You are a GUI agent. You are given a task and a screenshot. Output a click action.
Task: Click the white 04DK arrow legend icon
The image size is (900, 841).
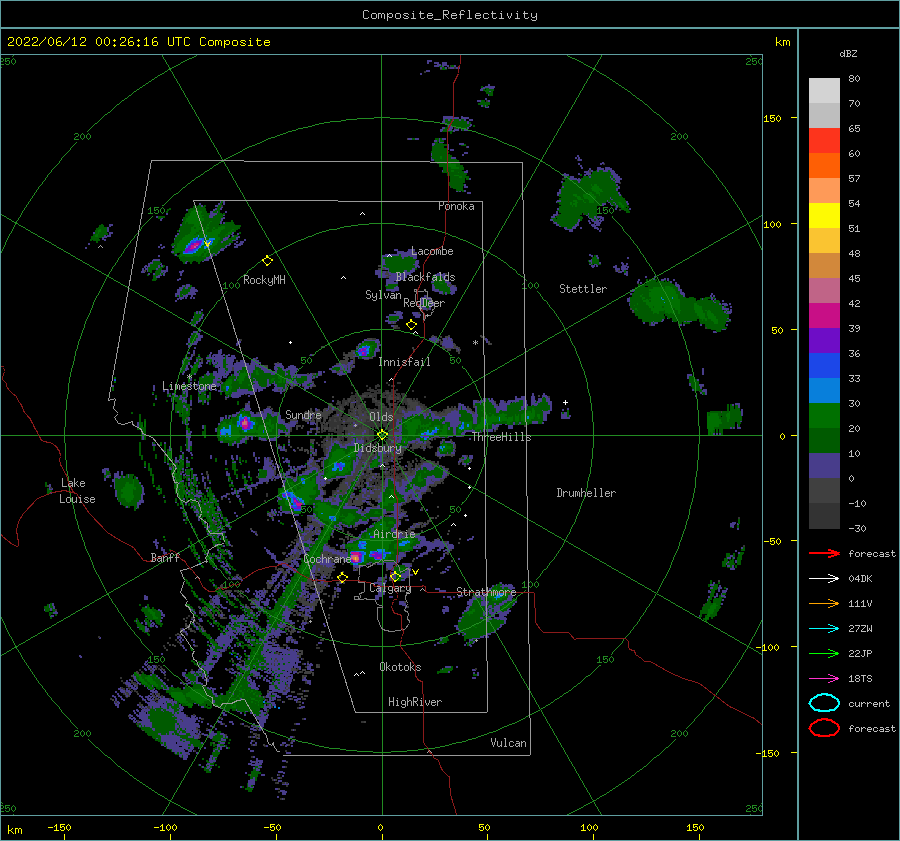[x=824, y=578]
